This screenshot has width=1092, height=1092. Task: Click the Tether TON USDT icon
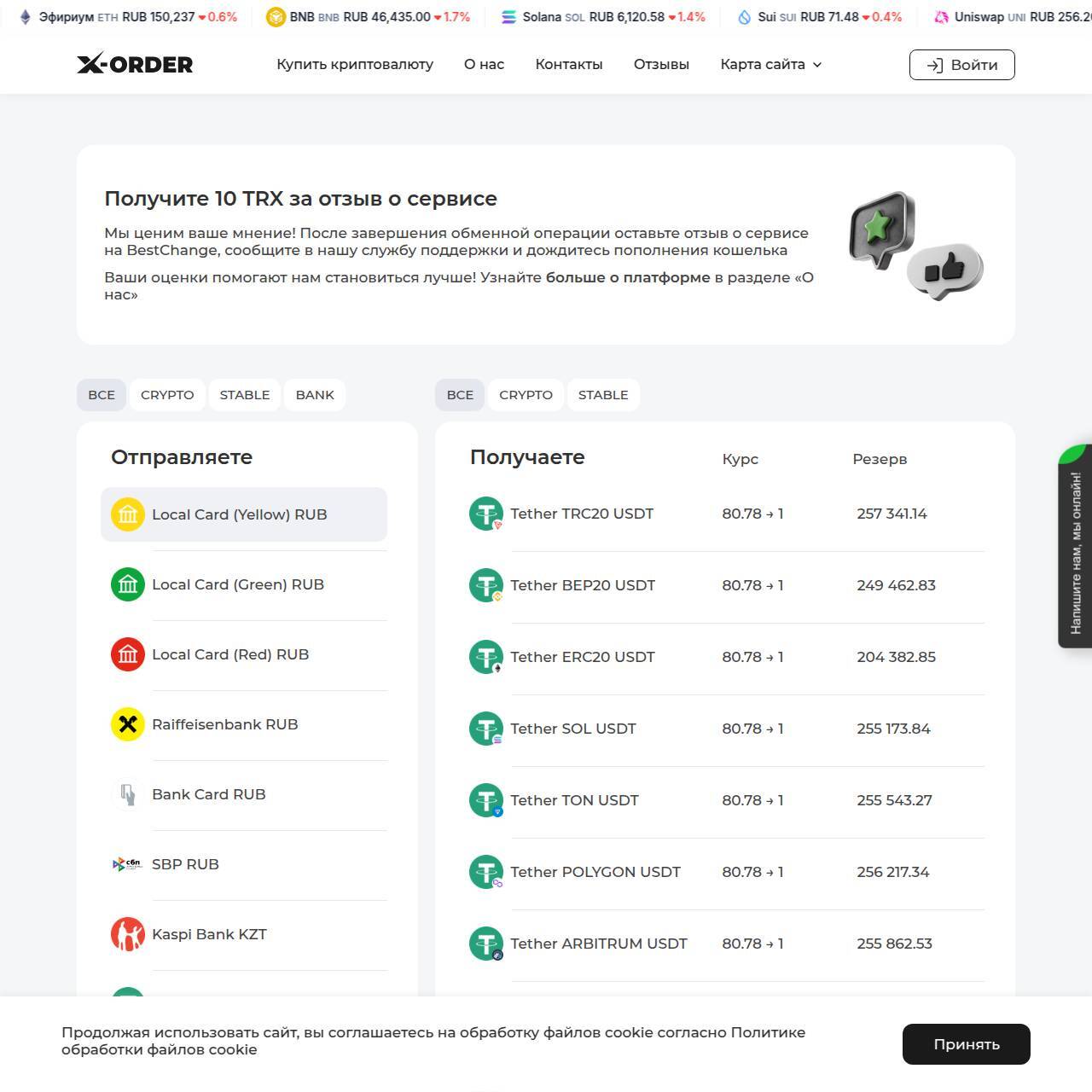(x=486, y=800)
